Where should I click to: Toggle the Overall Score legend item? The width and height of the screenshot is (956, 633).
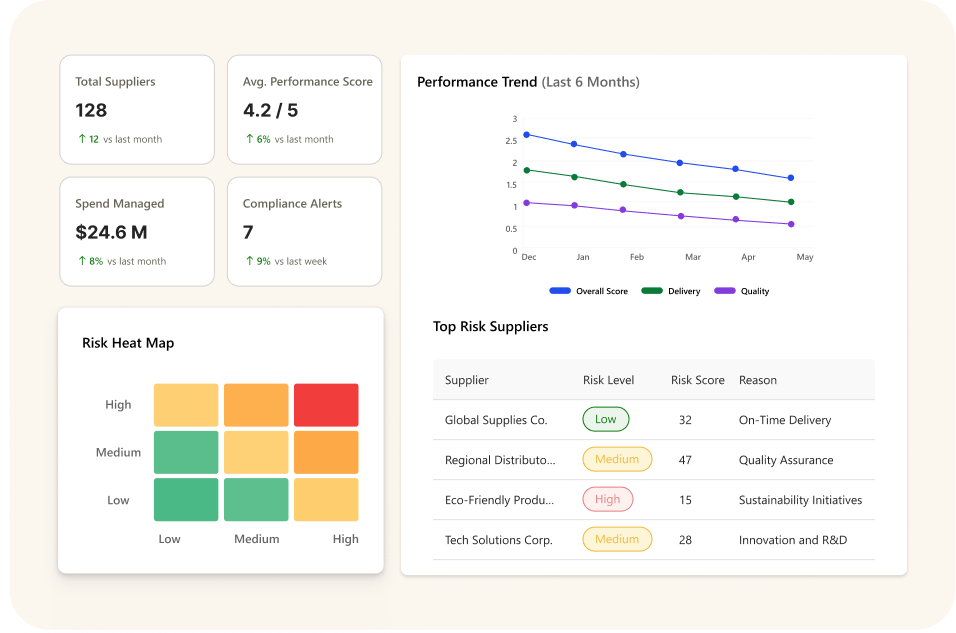pos(588,291)
